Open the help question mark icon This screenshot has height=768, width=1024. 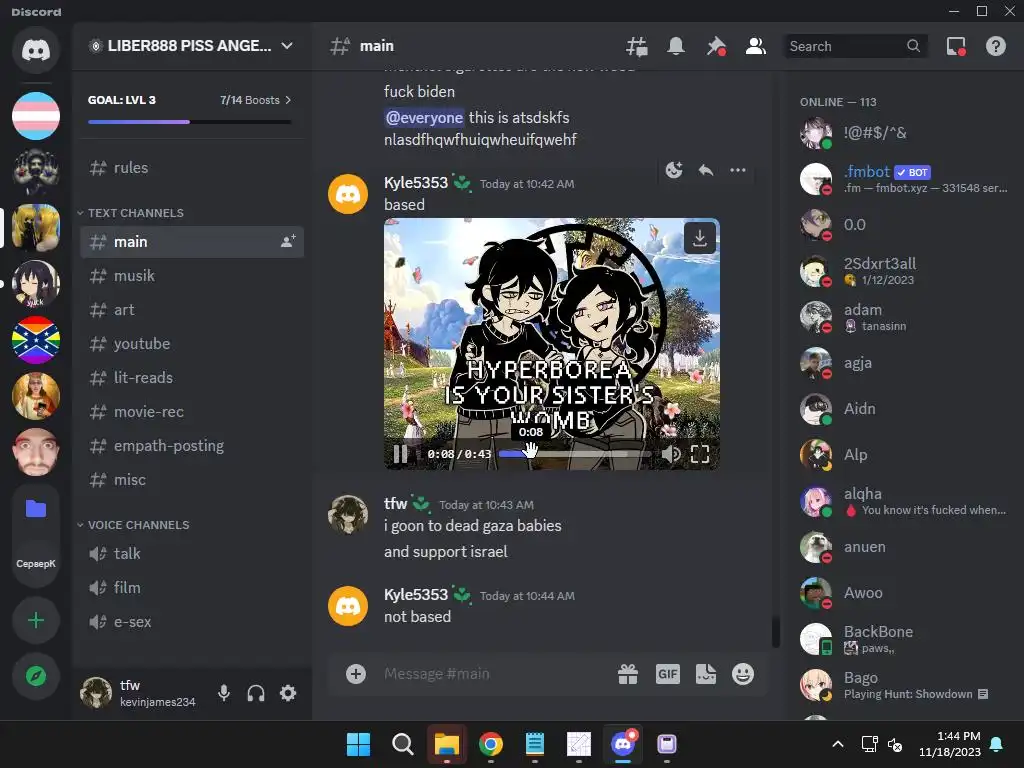(995, 46)
